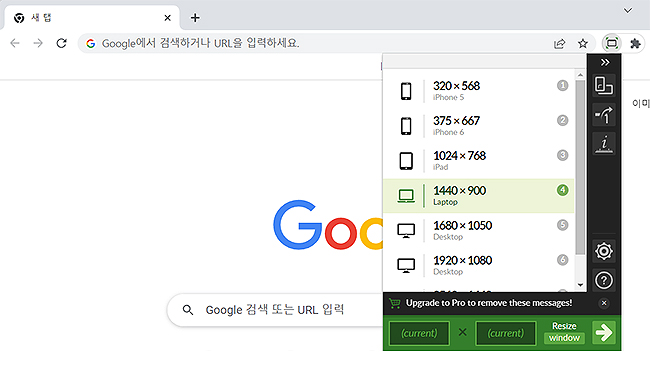The width and height of the screenshot is (650, 375).
Task: Click the 1920 × 1080 monitor icon
Action: [406, 266]
